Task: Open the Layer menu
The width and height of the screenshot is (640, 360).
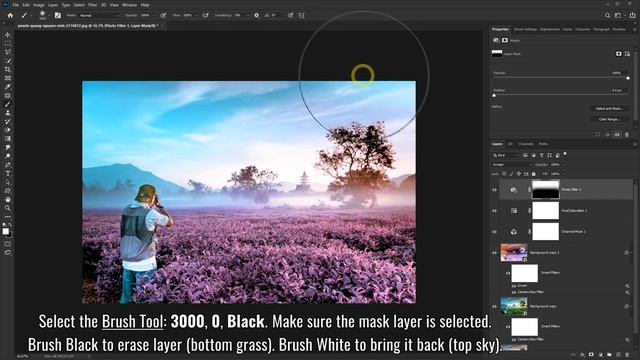Action: pos(53,5)
